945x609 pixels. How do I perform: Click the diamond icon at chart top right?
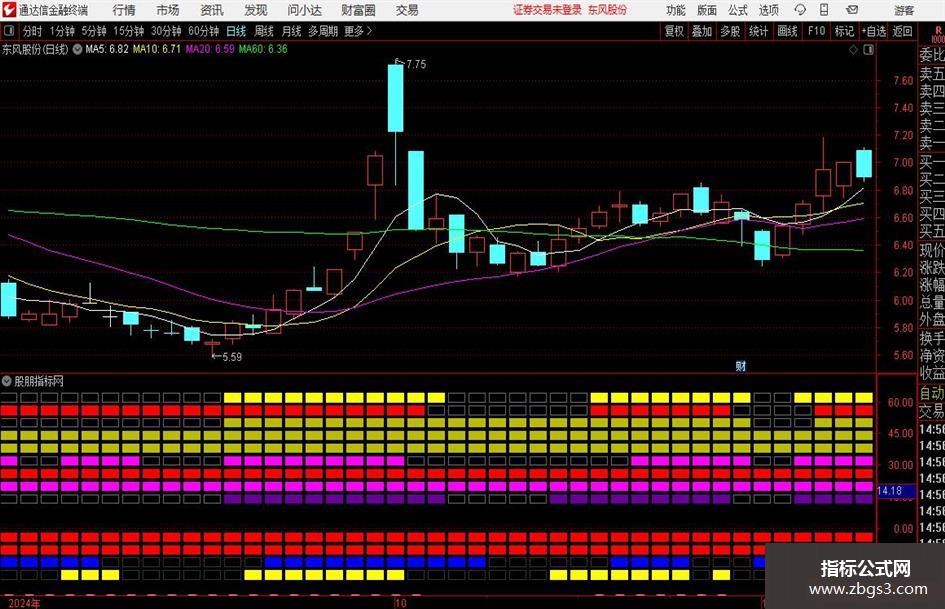click(x=853, y=50)
